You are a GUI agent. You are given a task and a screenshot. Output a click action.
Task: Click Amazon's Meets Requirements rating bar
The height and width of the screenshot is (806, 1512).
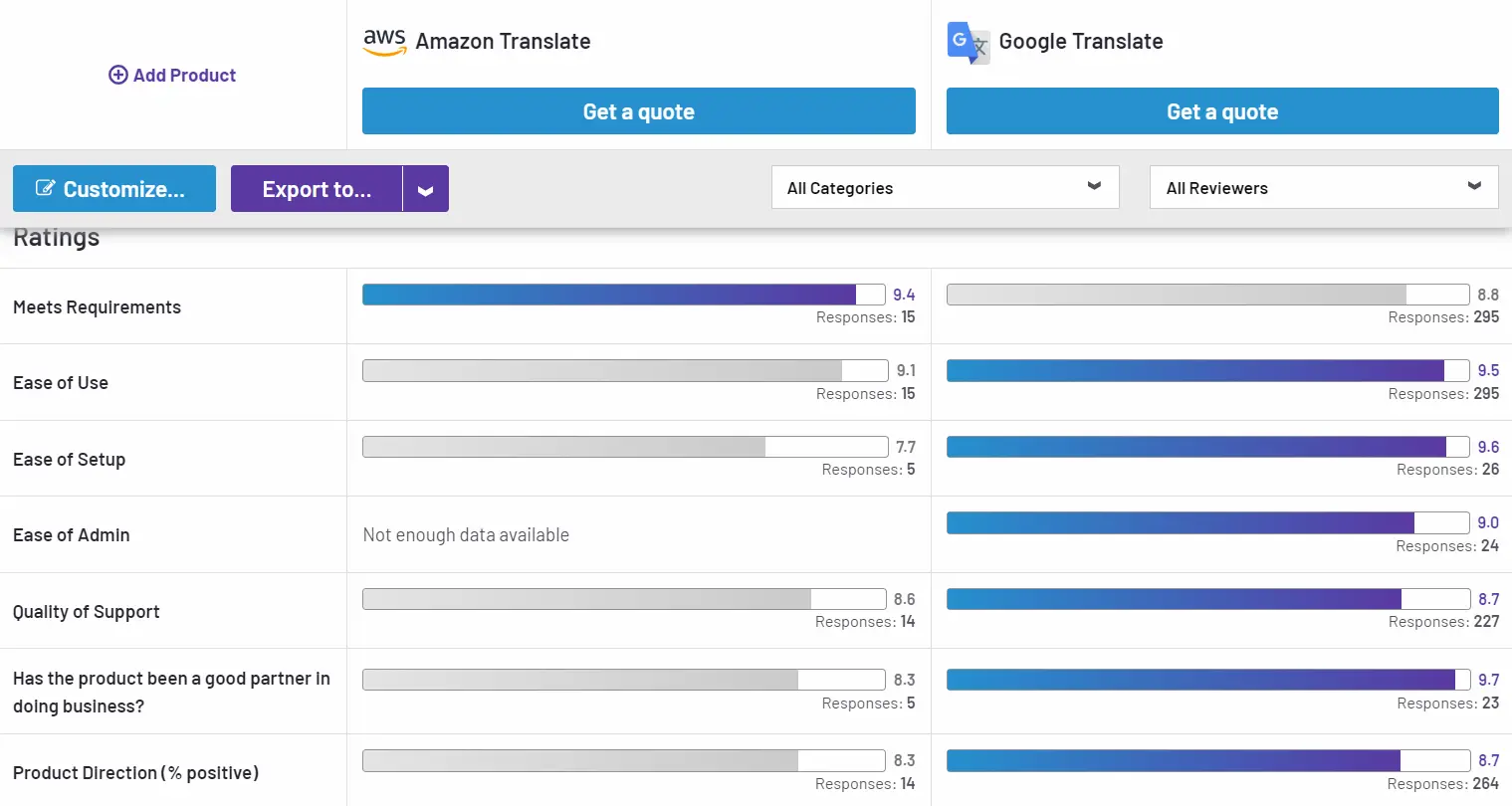click(623, 295)
